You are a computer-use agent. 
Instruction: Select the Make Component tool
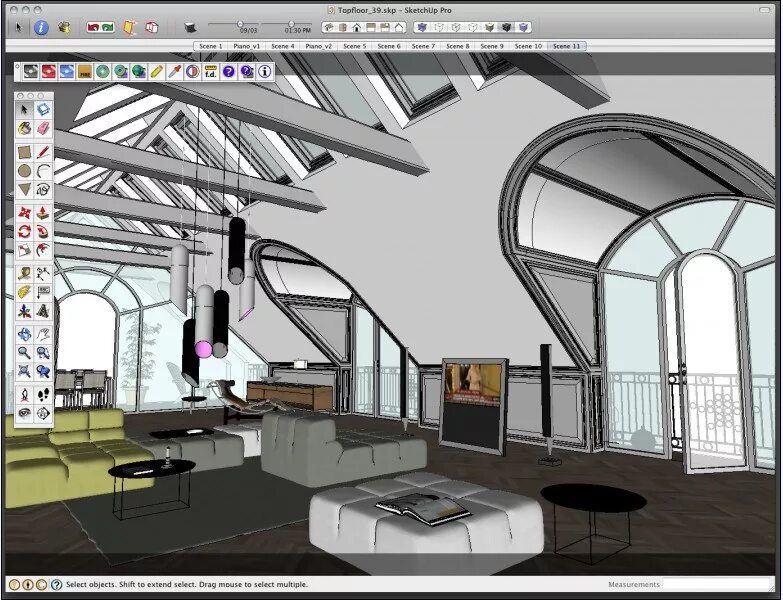(43, 109)
